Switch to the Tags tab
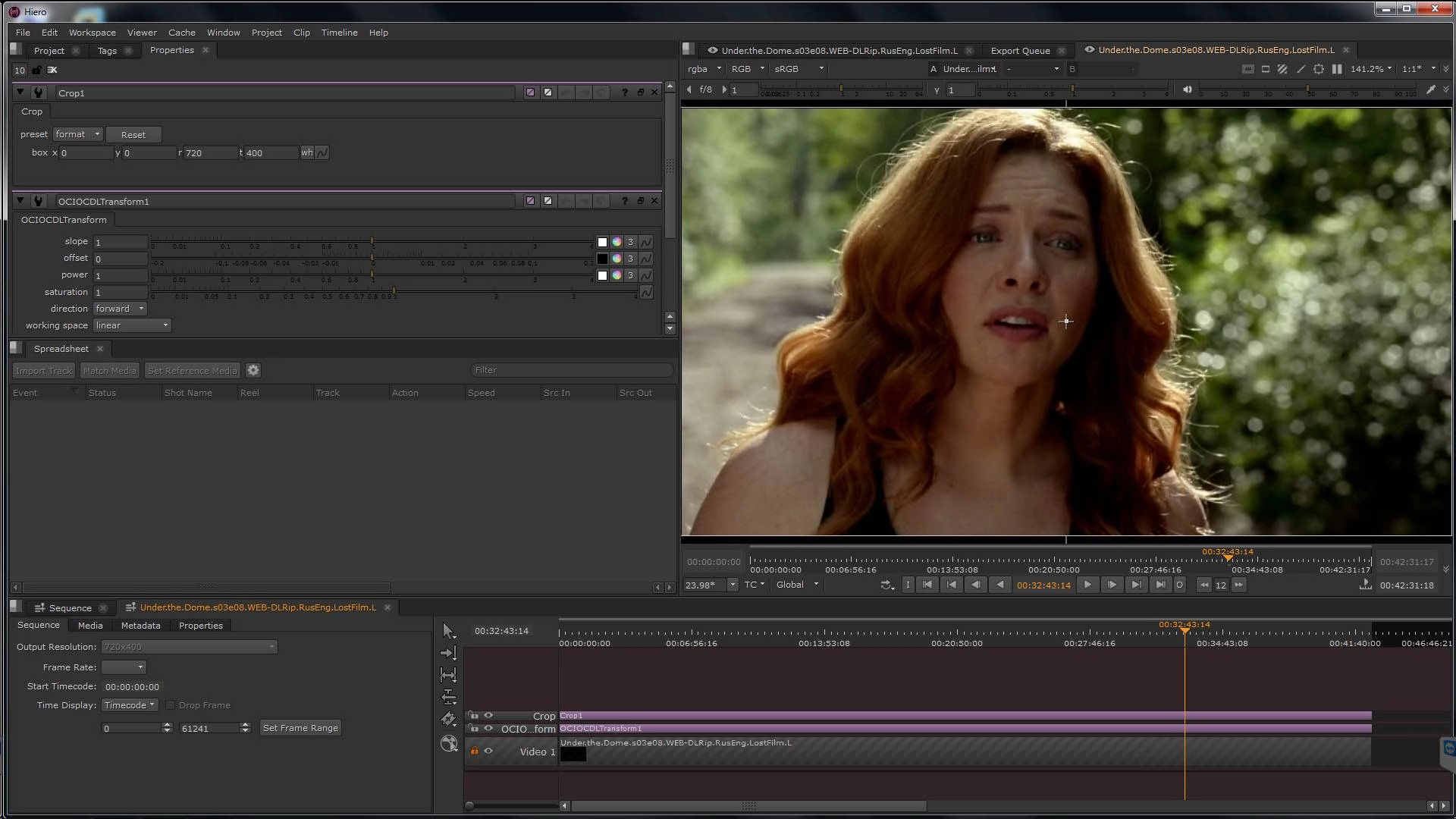This screenshot has height=819, width=1456. 107,51
